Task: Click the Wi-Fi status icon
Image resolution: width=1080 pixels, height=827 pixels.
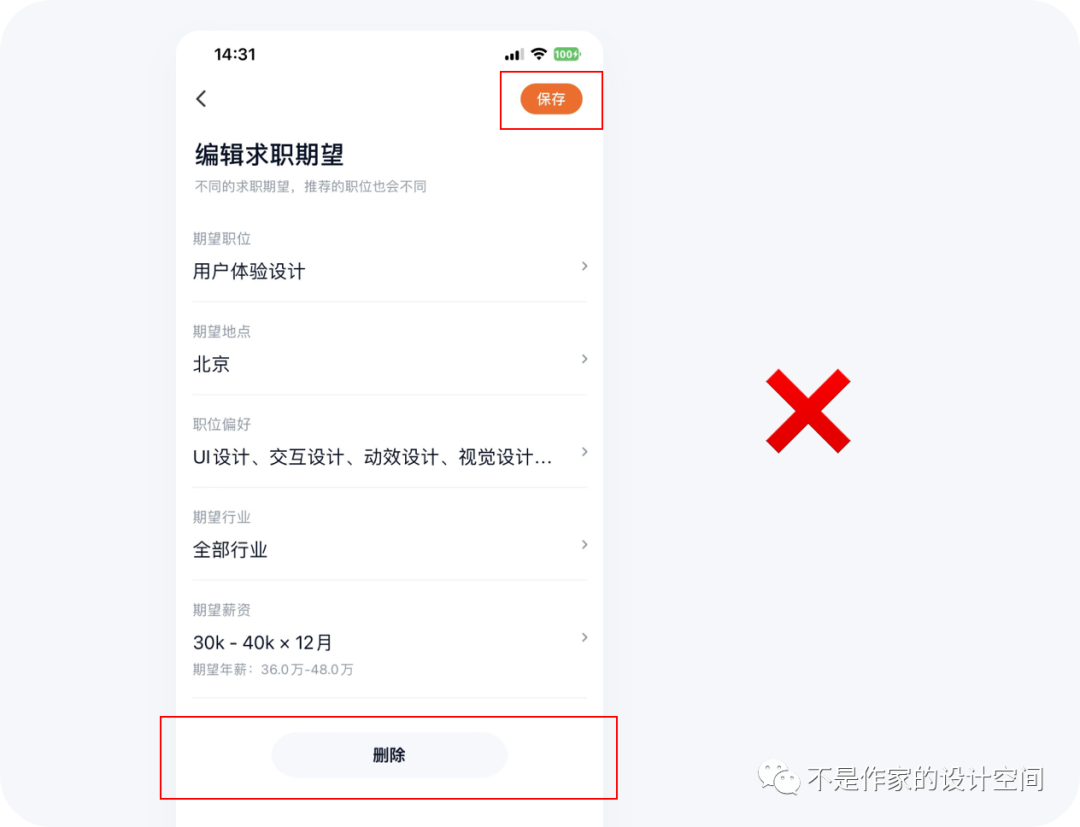Action: [539, 54]
